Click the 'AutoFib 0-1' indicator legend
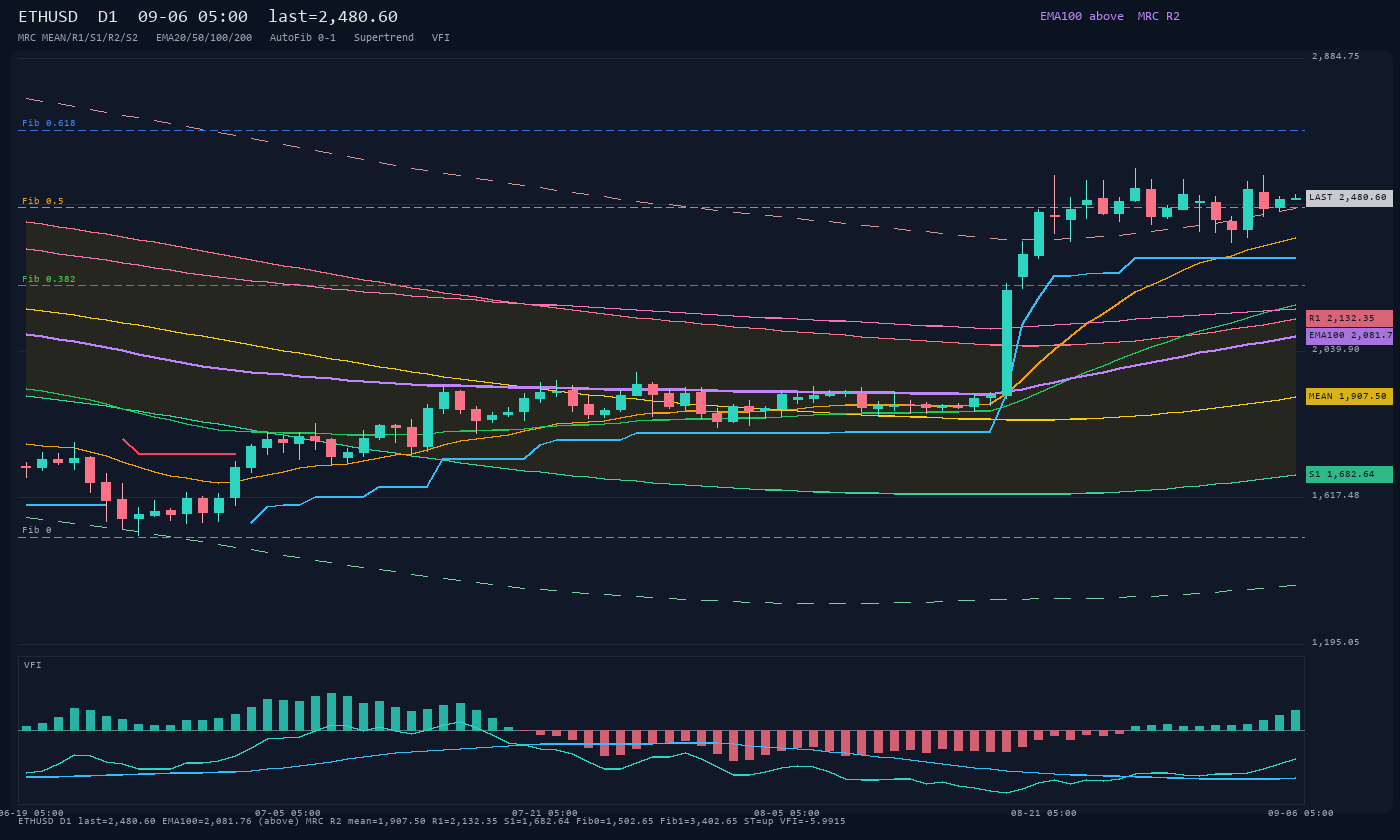The image size is (1400, 840). 303,38
